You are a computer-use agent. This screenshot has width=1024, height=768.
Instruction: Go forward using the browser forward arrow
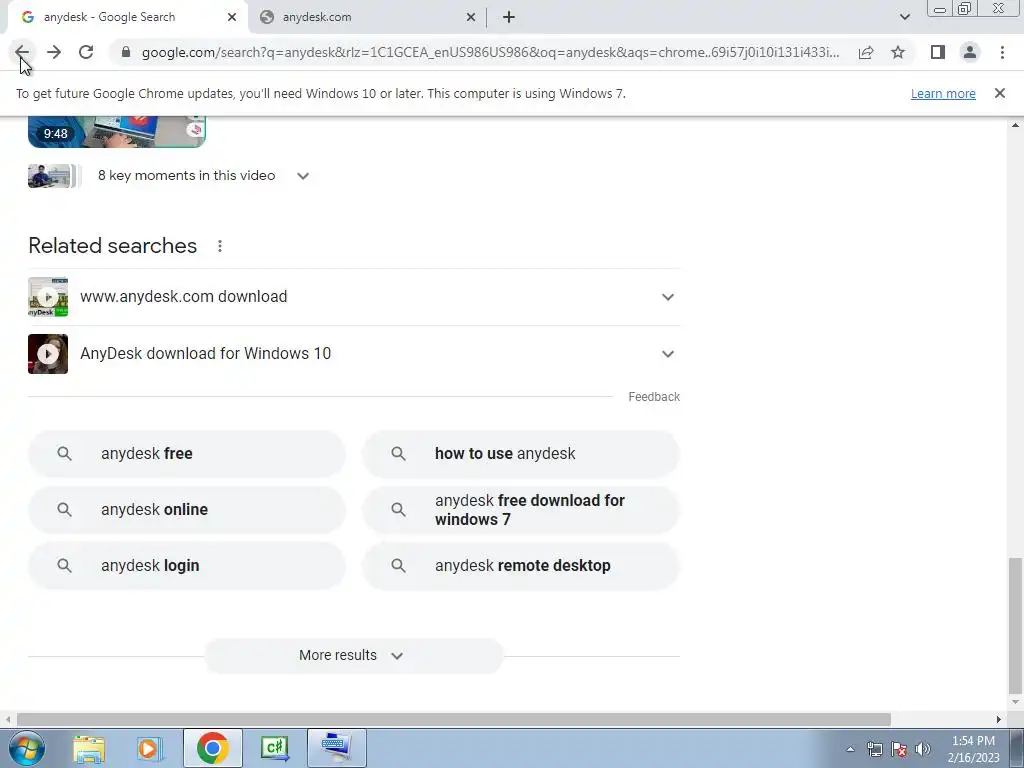coord(54,52)
